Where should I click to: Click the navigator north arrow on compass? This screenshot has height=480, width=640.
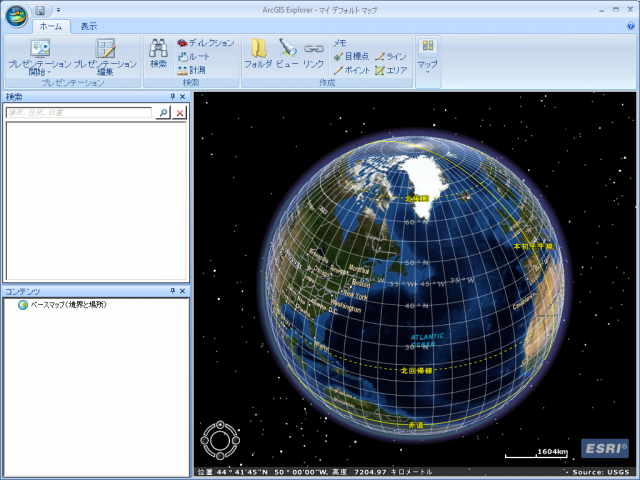click(x=220, y=425)
